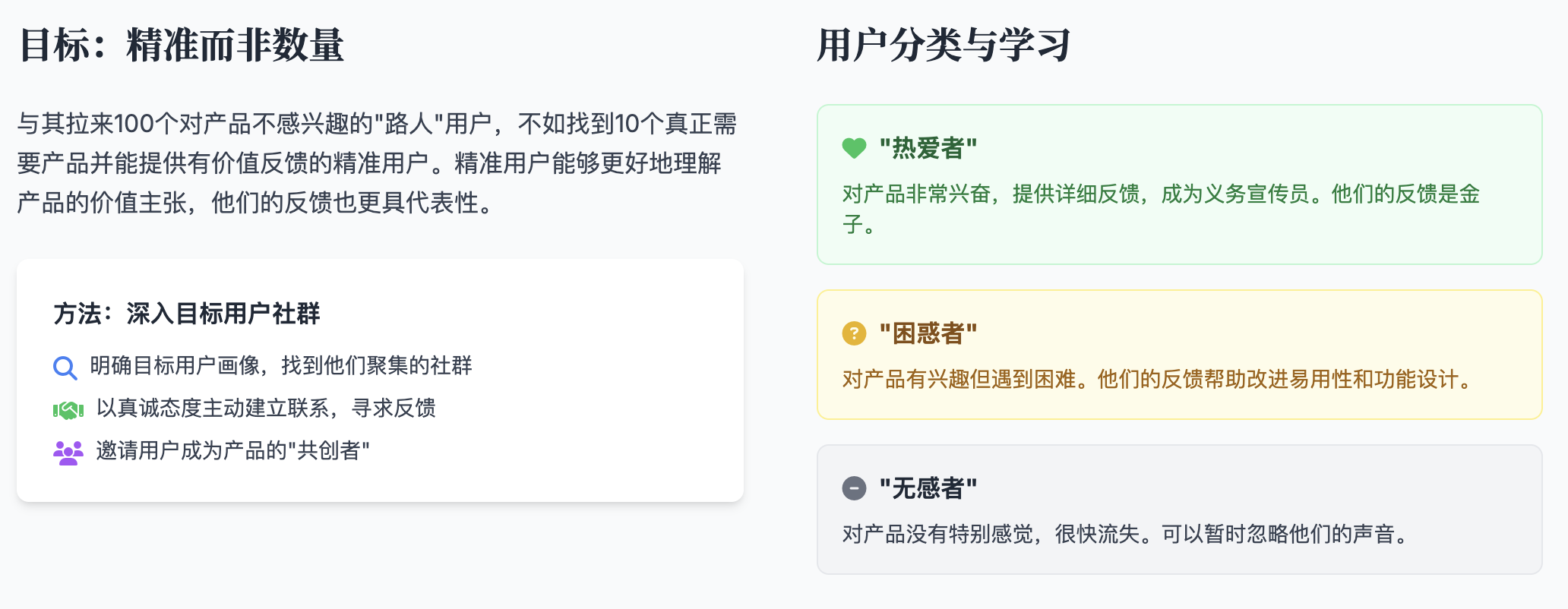
Task: Click the green handshake icon
Action: point(68,410)
